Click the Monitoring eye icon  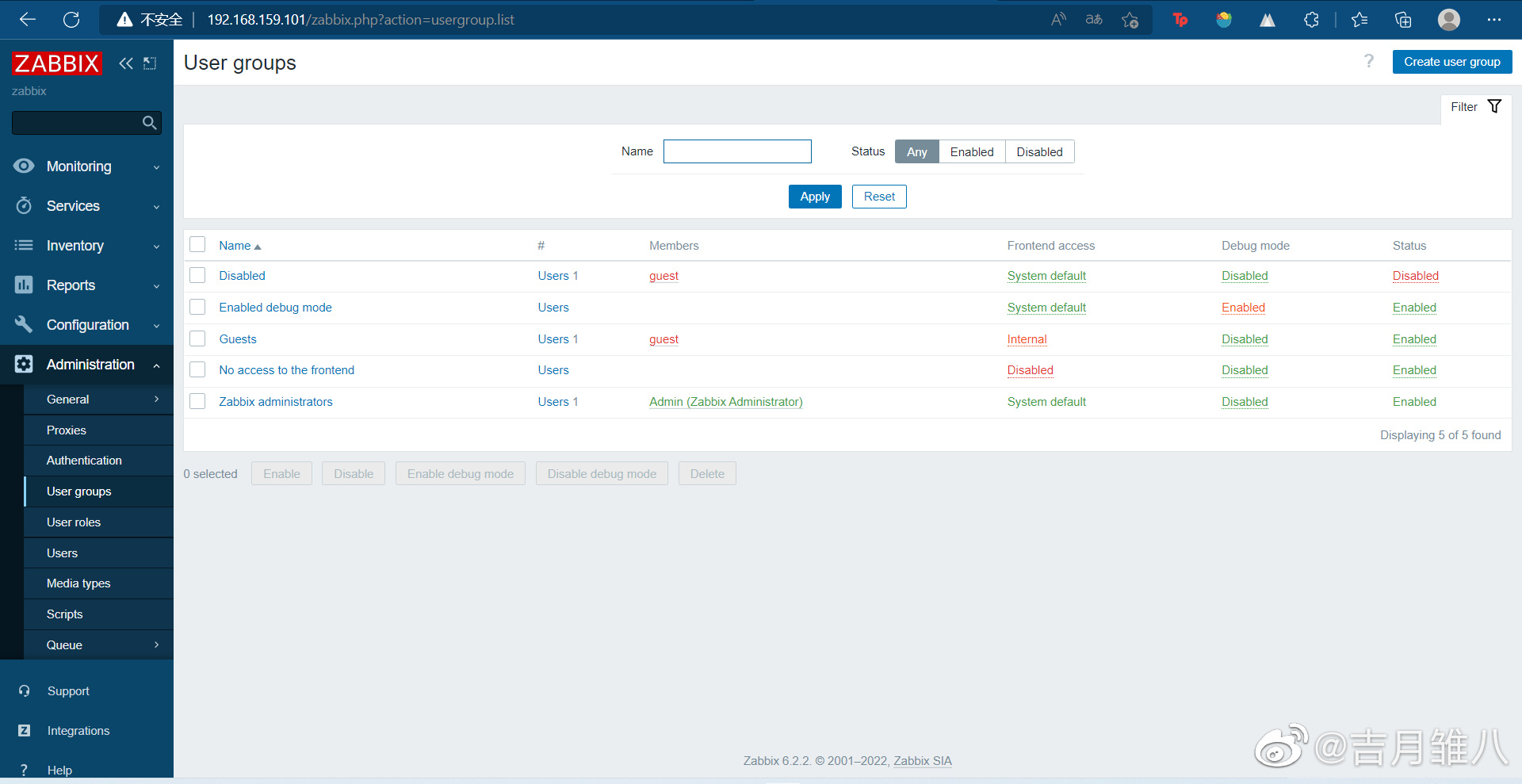click(x=24, y=166)
